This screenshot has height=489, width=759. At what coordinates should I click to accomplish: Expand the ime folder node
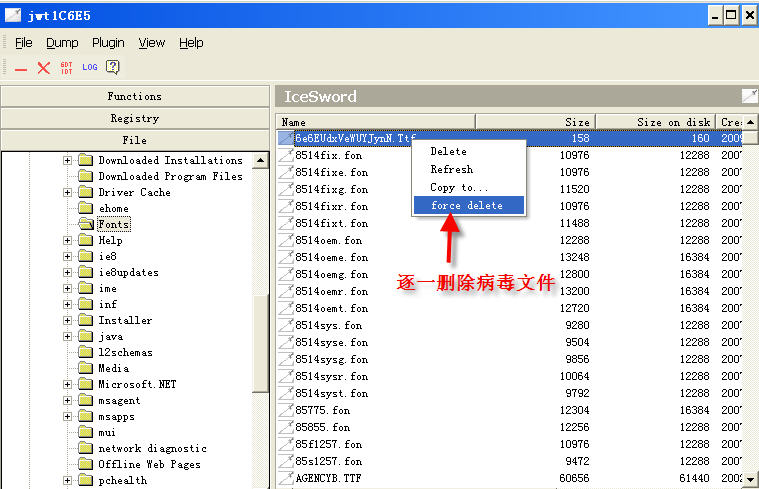(67, 288)
